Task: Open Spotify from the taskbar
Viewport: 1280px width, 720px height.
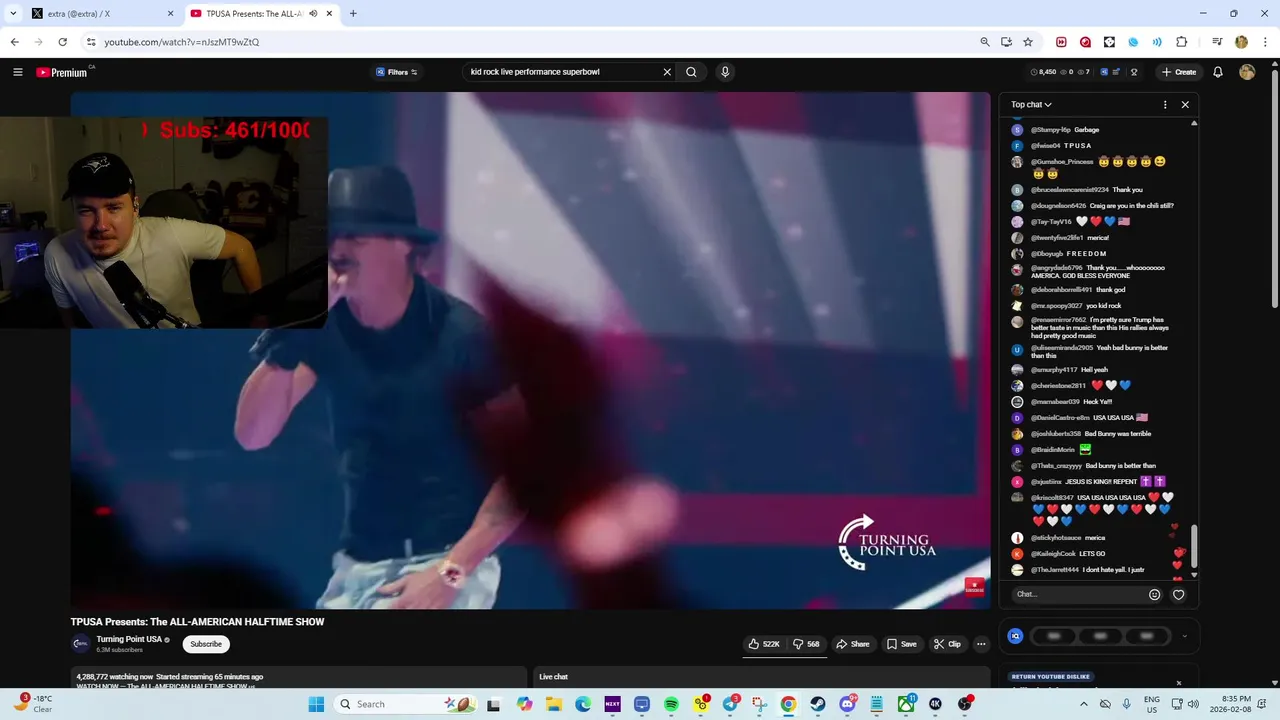Action: tap(672, 704)
